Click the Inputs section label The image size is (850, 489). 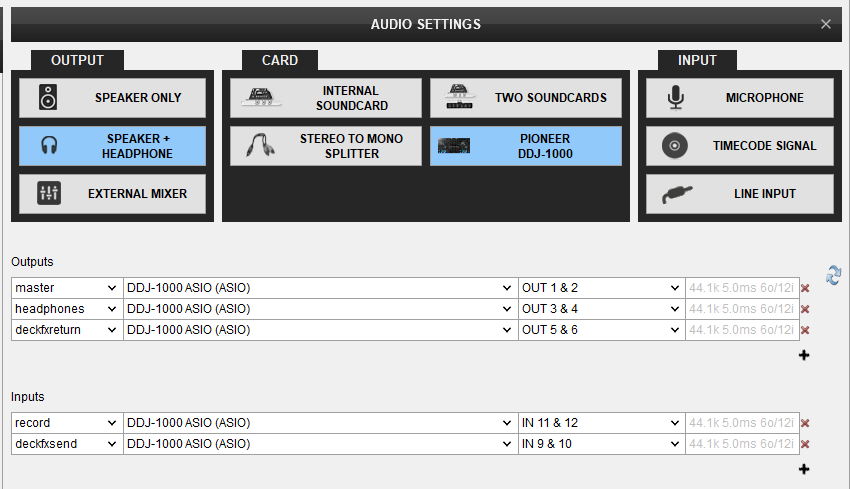pyautogui.click(x=28, y=397)
